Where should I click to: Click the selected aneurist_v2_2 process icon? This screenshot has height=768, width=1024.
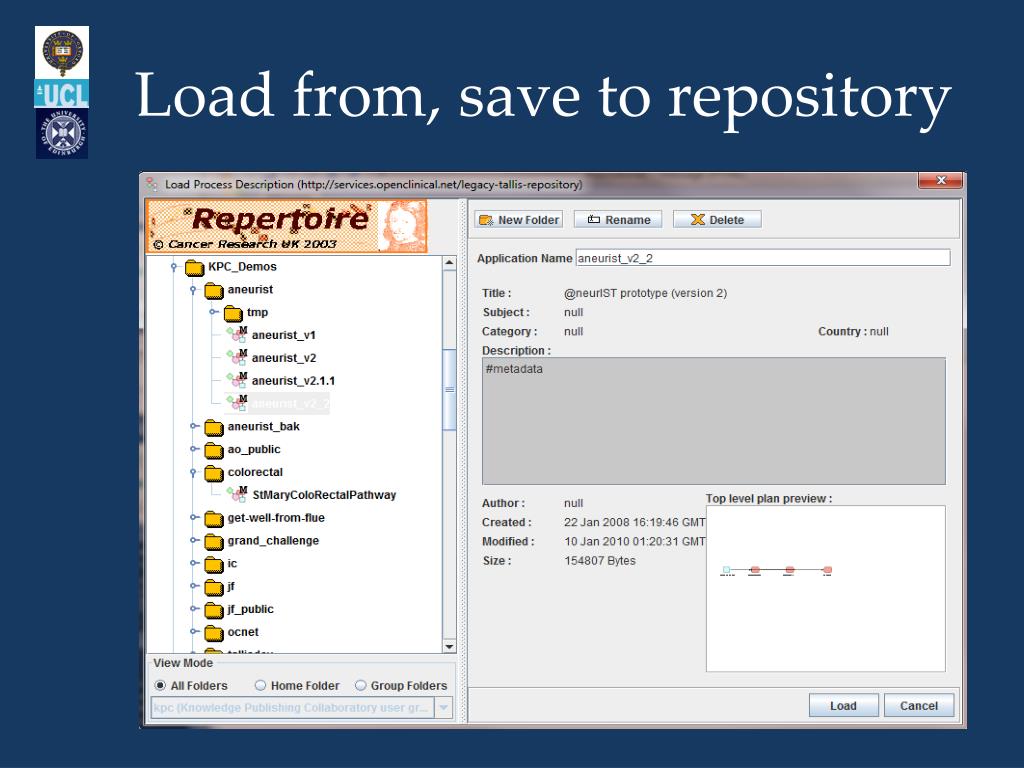click(237, 403)
